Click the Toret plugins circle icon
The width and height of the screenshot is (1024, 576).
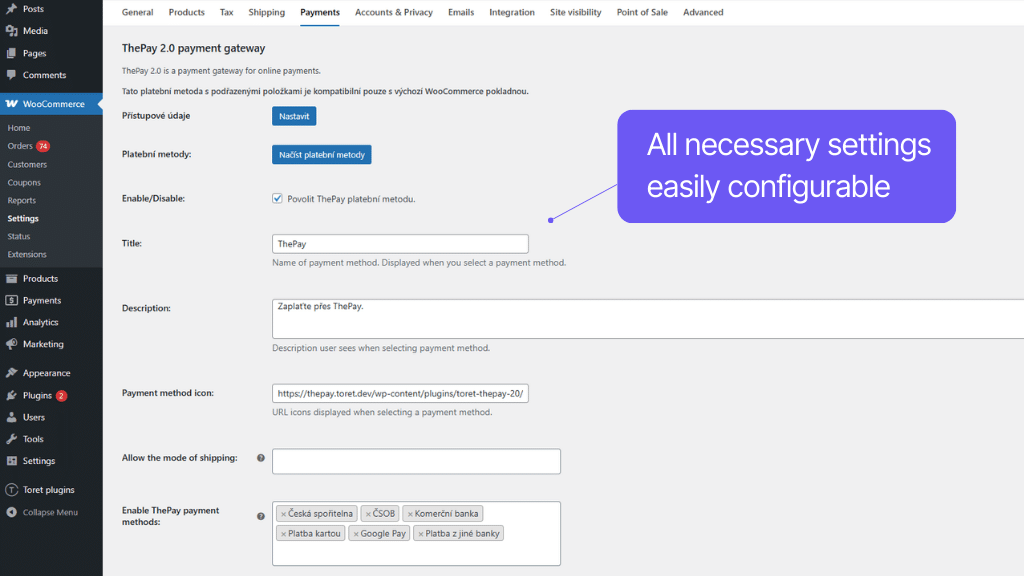pos(12,490)
